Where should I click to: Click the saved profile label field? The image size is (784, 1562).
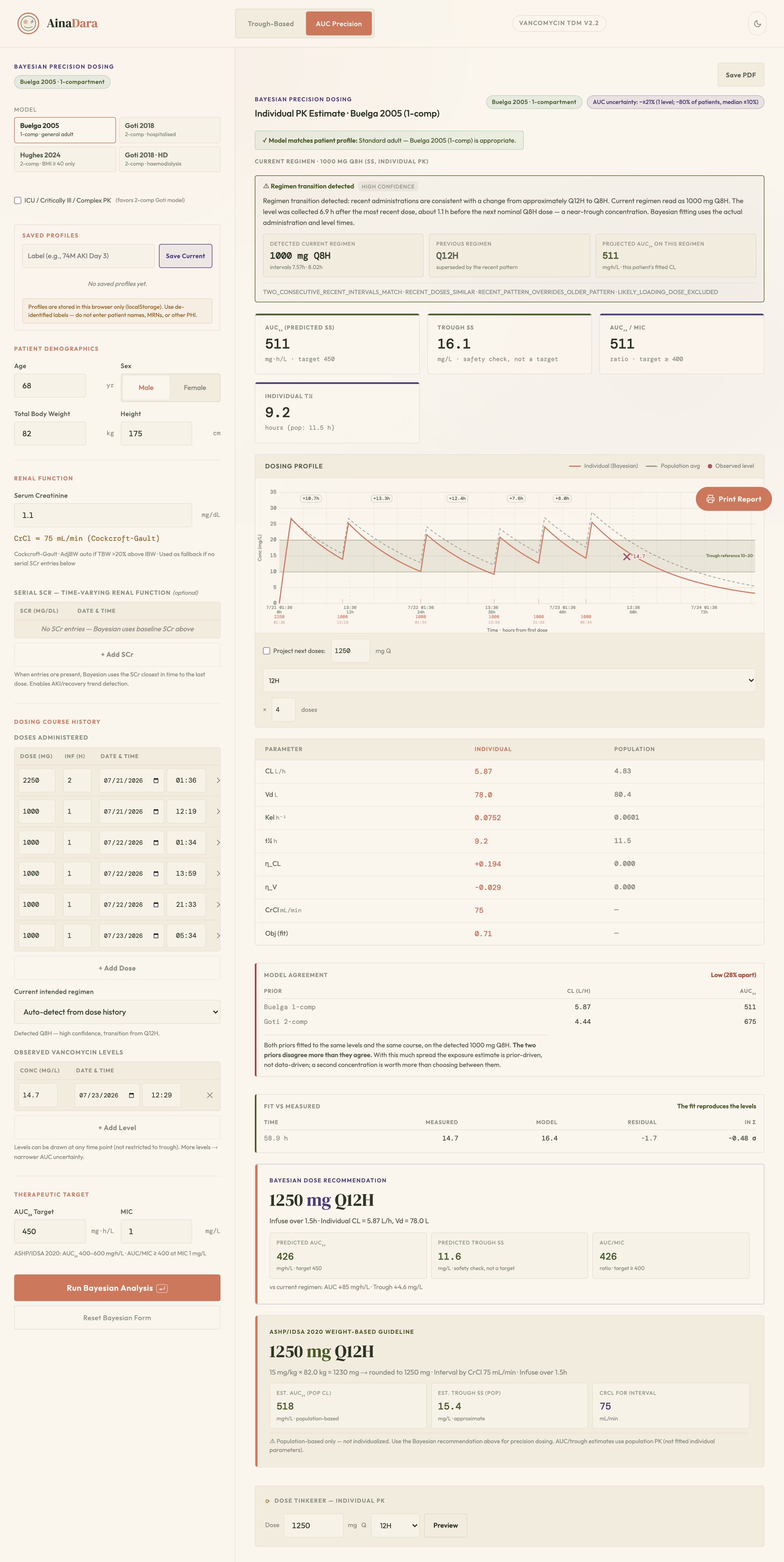pyautogui.click(x=88, y=256)
